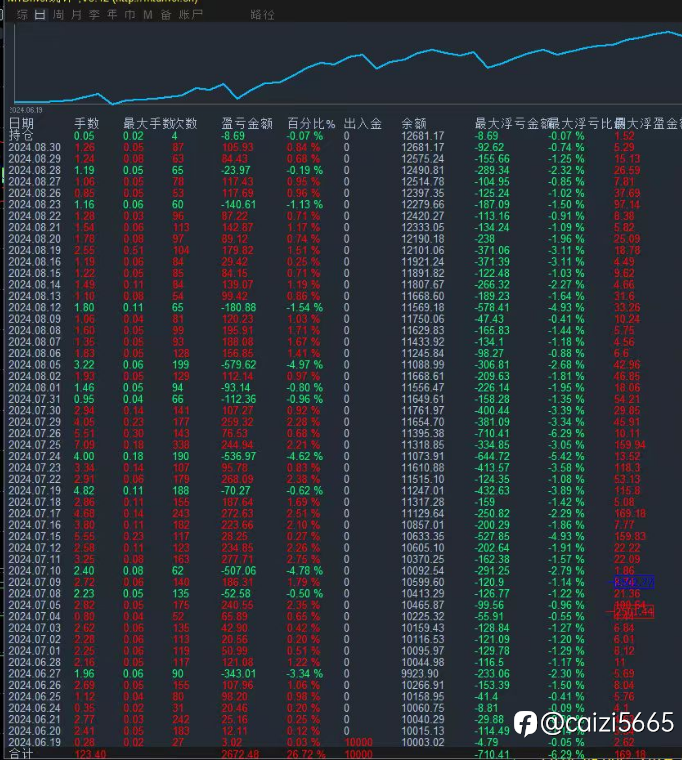Switch to the 账户 account tab
The width and height of the screenshot is (682, 763).
pyautogui.click(x=190, y=15)
